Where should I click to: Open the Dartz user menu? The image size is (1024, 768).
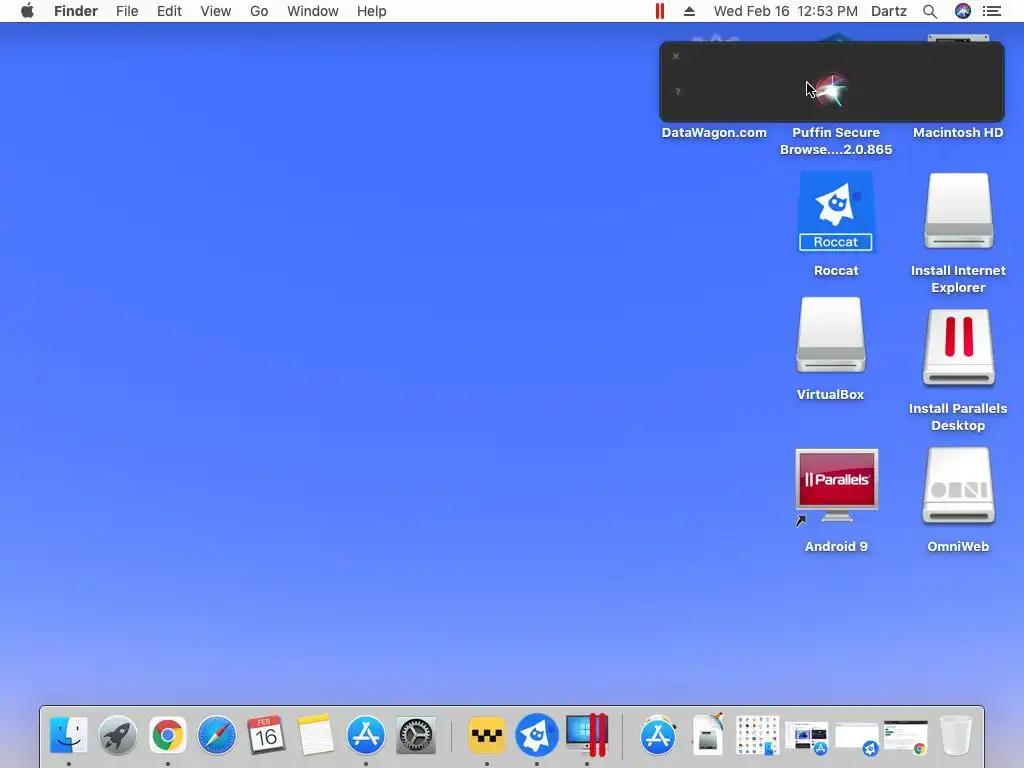pyautogui.click(x=889, y=11)
